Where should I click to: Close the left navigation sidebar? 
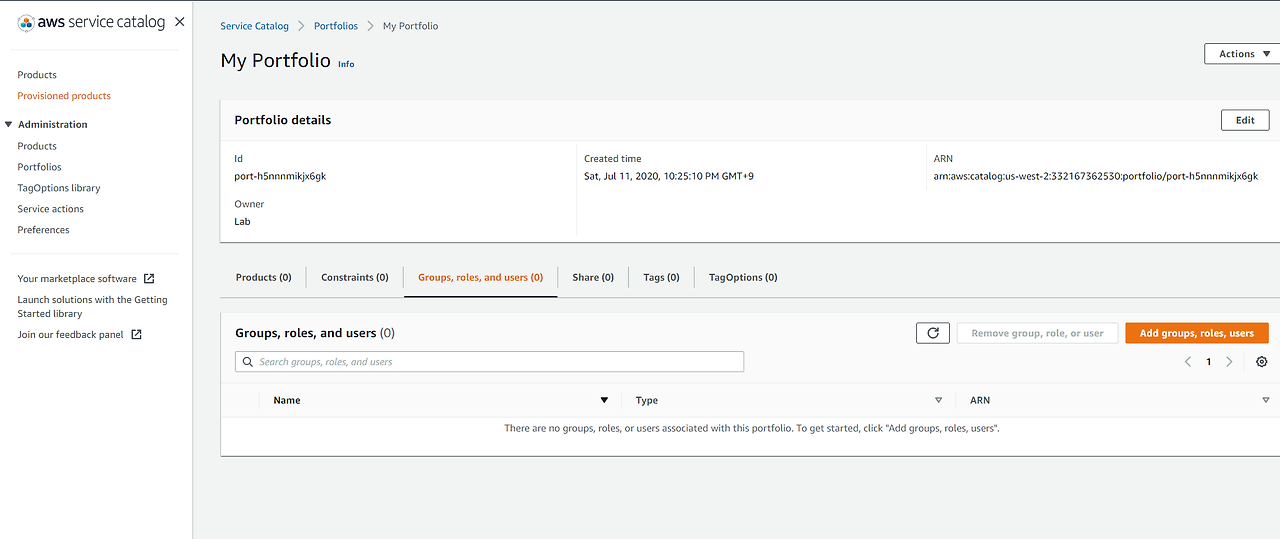[179, 22]
